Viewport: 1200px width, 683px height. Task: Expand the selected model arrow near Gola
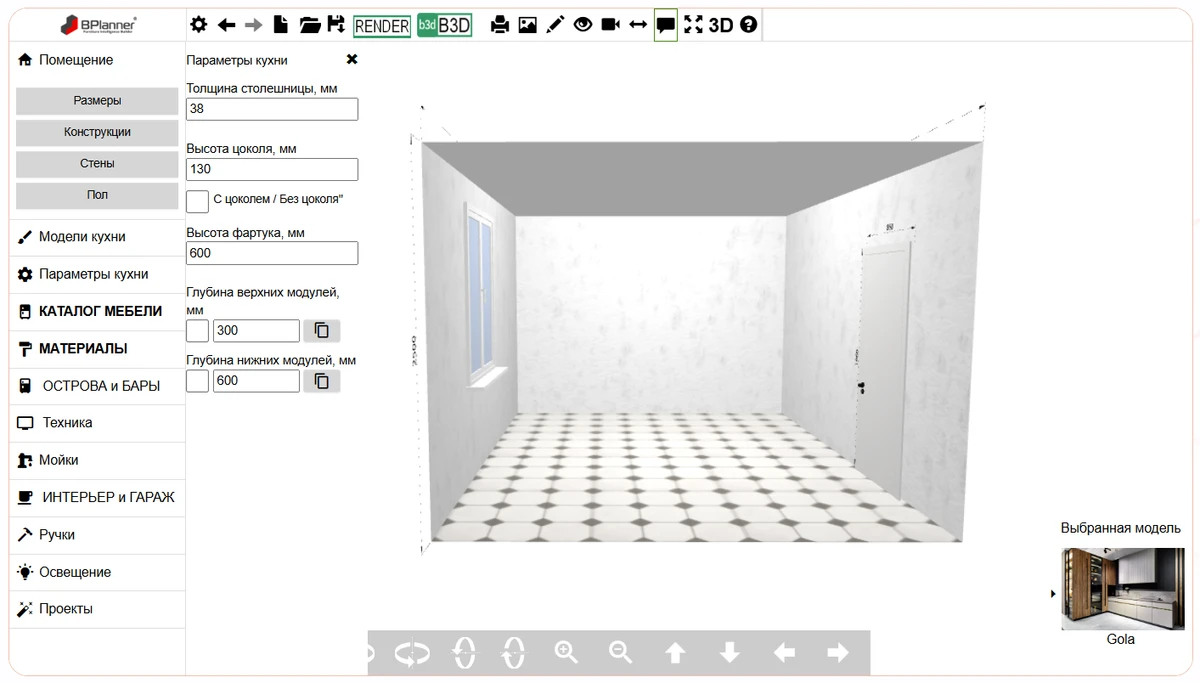coord(1053,594)
